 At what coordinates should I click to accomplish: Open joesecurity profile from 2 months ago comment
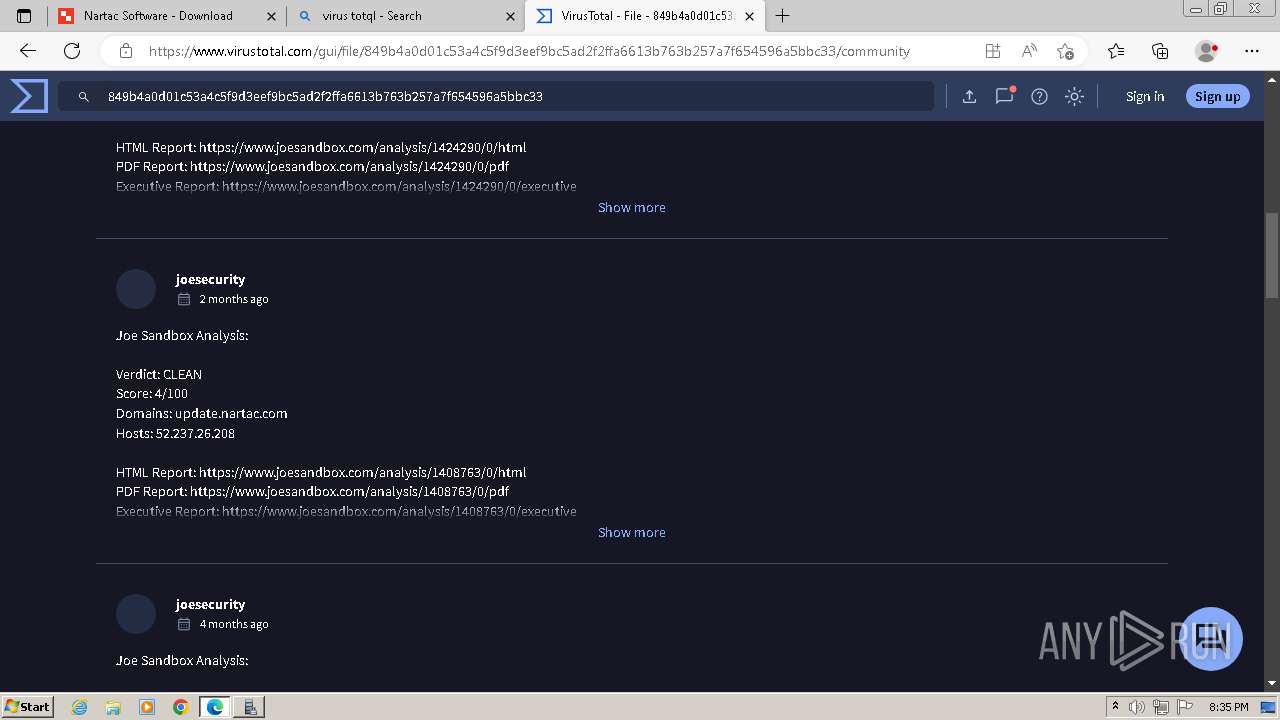point(210,279)
